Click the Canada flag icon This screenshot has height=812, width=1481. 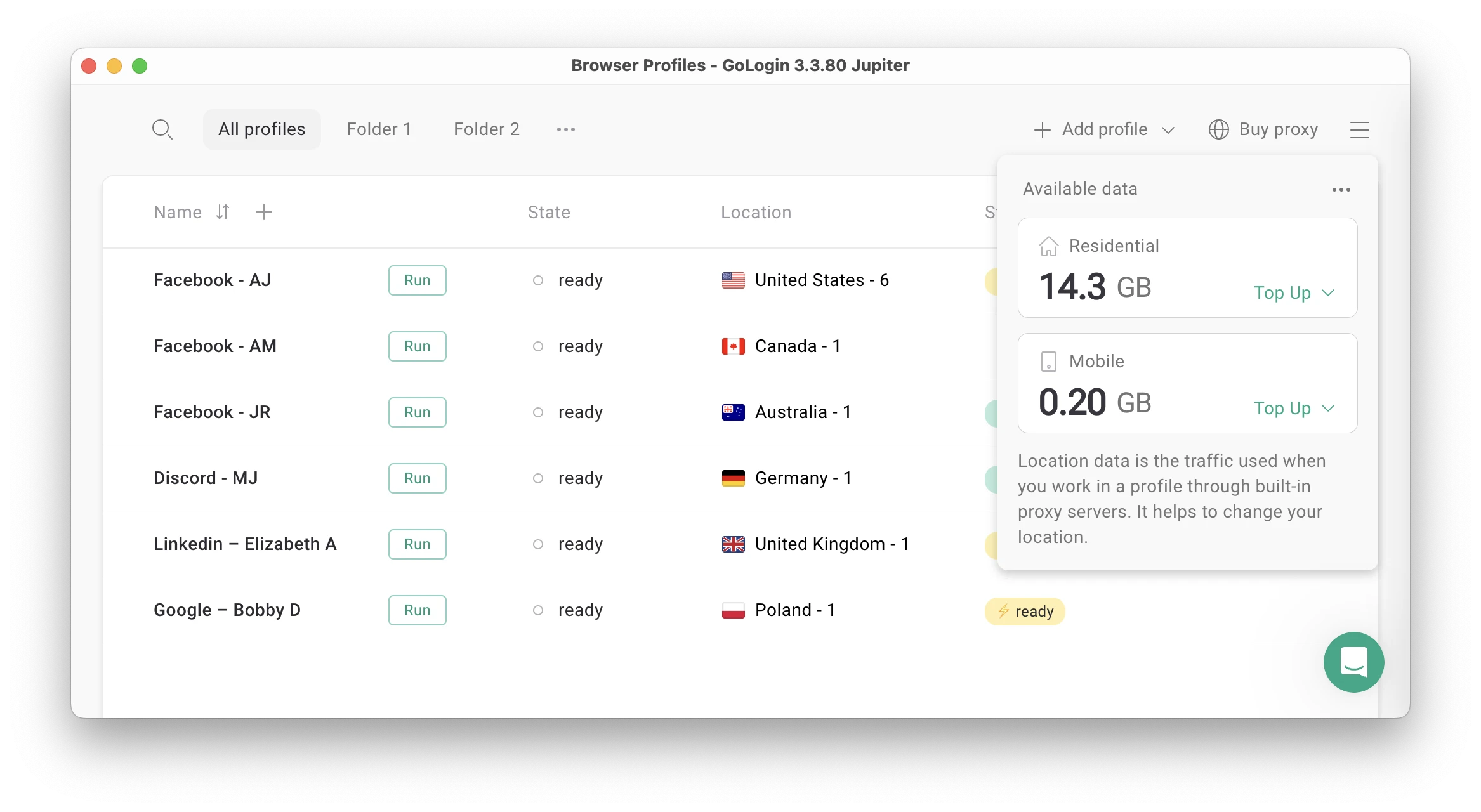tap(733, 346)
